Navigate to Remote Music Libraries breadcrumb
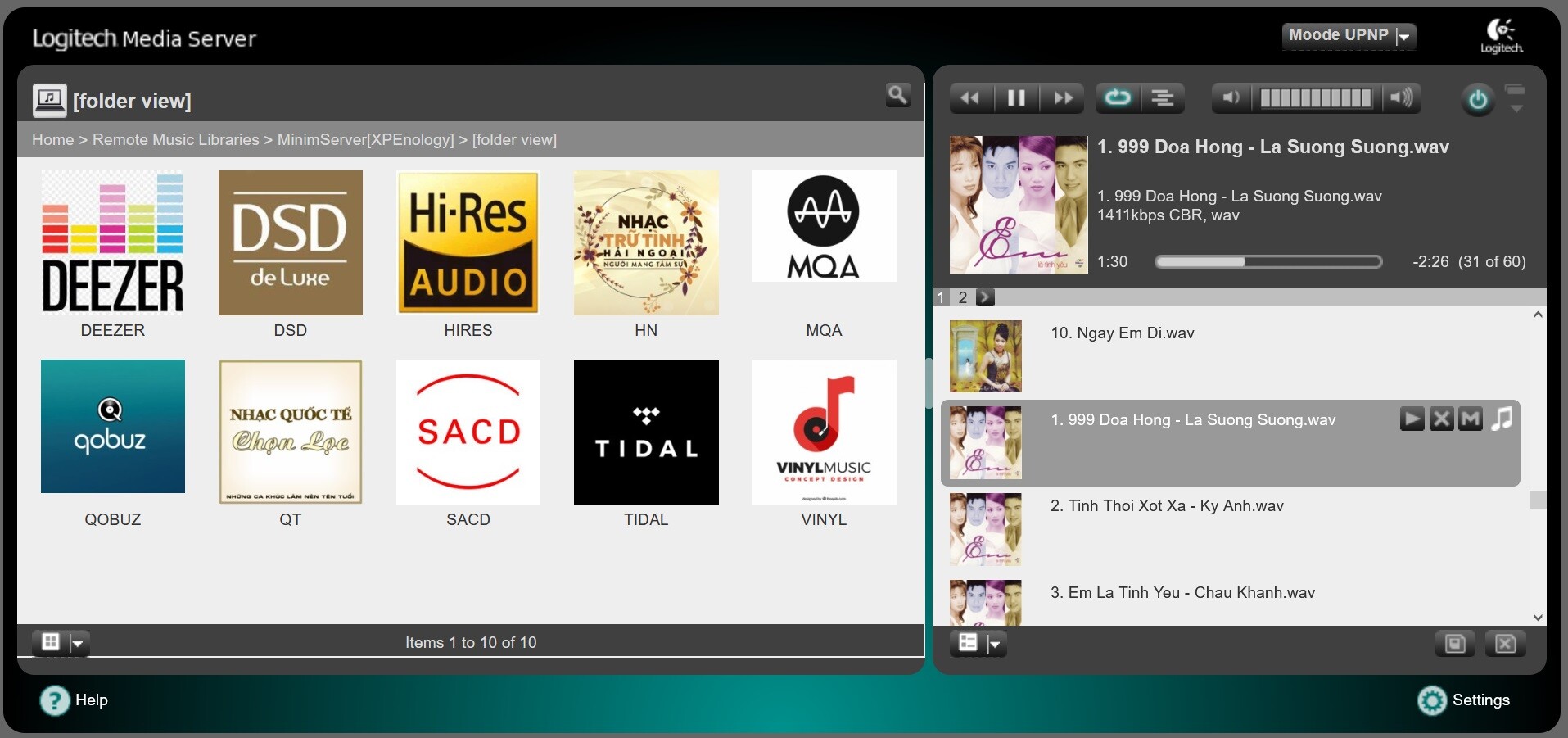 [x=175, y=140]
